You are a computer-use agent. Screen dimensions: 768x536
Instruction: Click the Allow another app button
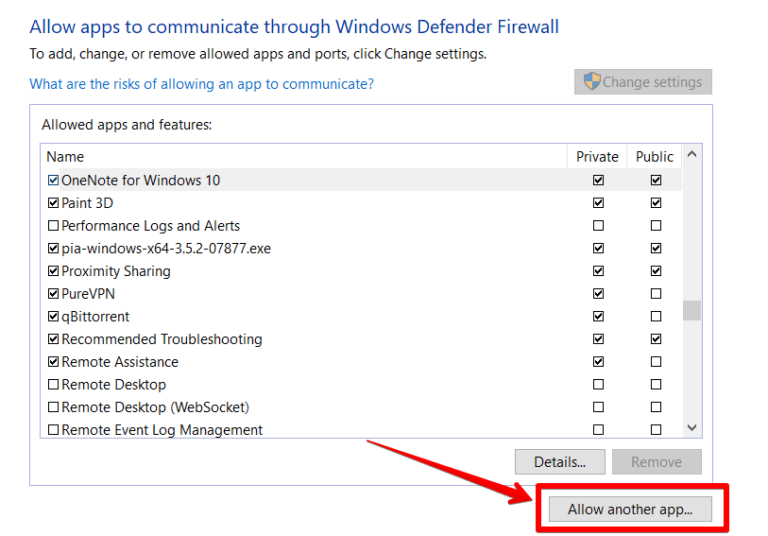[630, 509]
